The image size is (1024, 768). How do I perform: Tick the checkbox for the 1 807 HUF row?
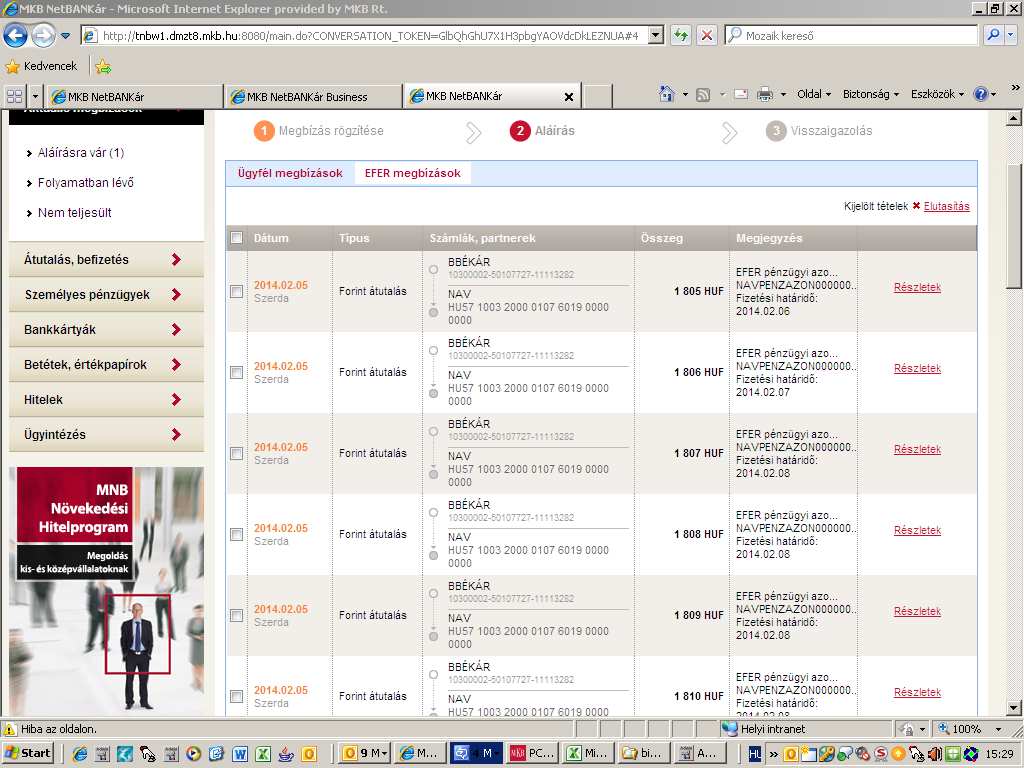236,453
